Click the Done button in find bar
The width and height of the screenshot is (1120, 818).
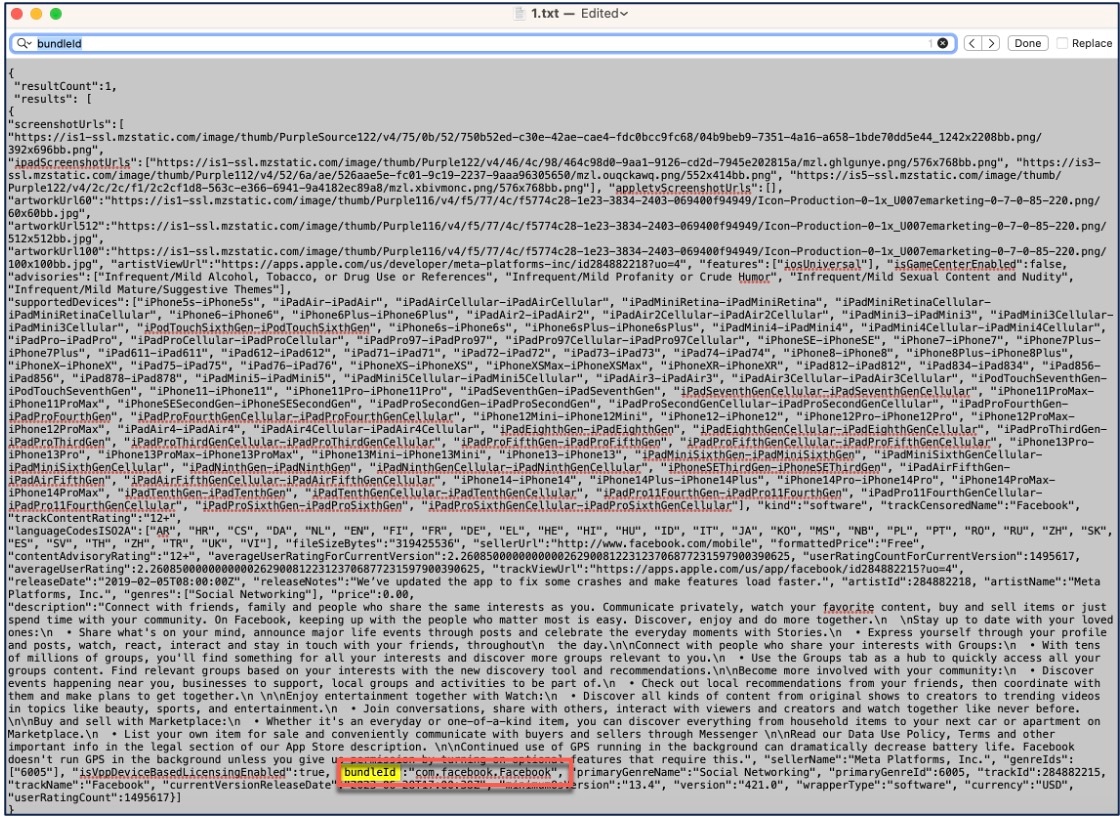[1027, 44]
